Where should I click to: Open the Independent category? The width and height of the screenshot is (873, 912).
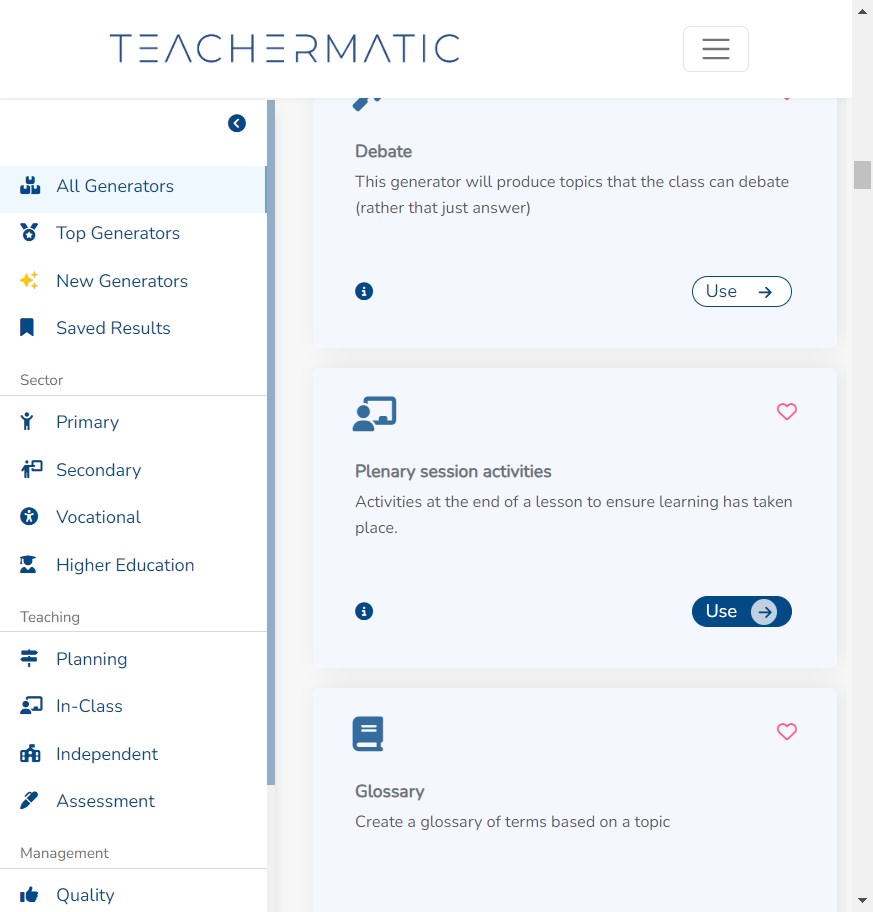tap(107, 754)
